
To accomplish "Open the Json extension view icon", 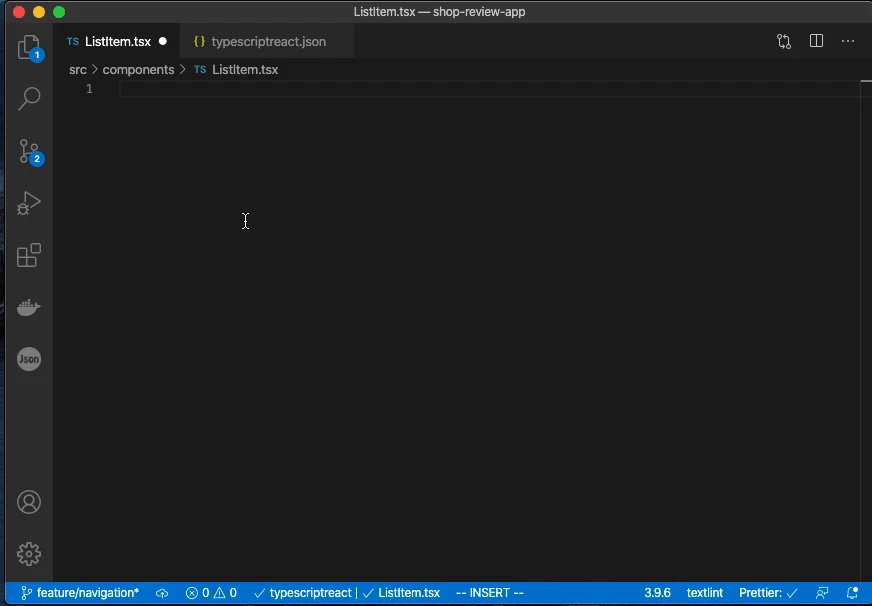I will coord(29,359).
